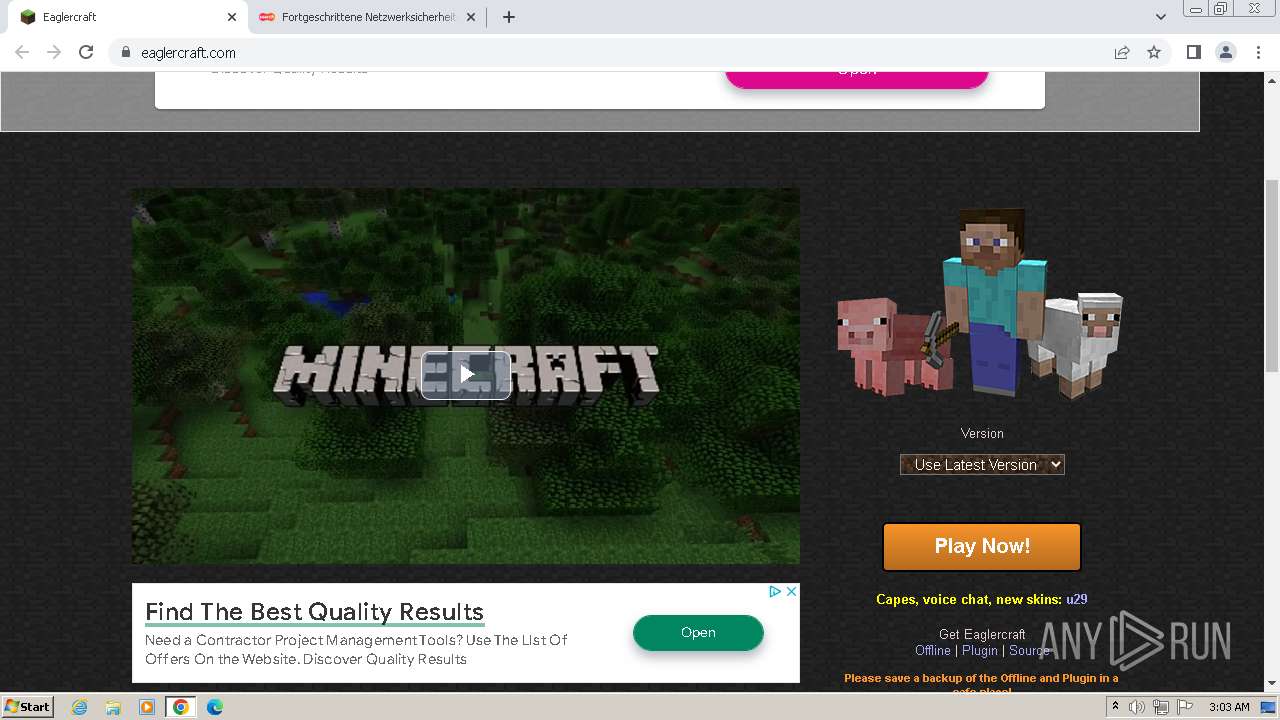Share this page icon in address bar
The image size is (1280, 720).
point(1122,52)
